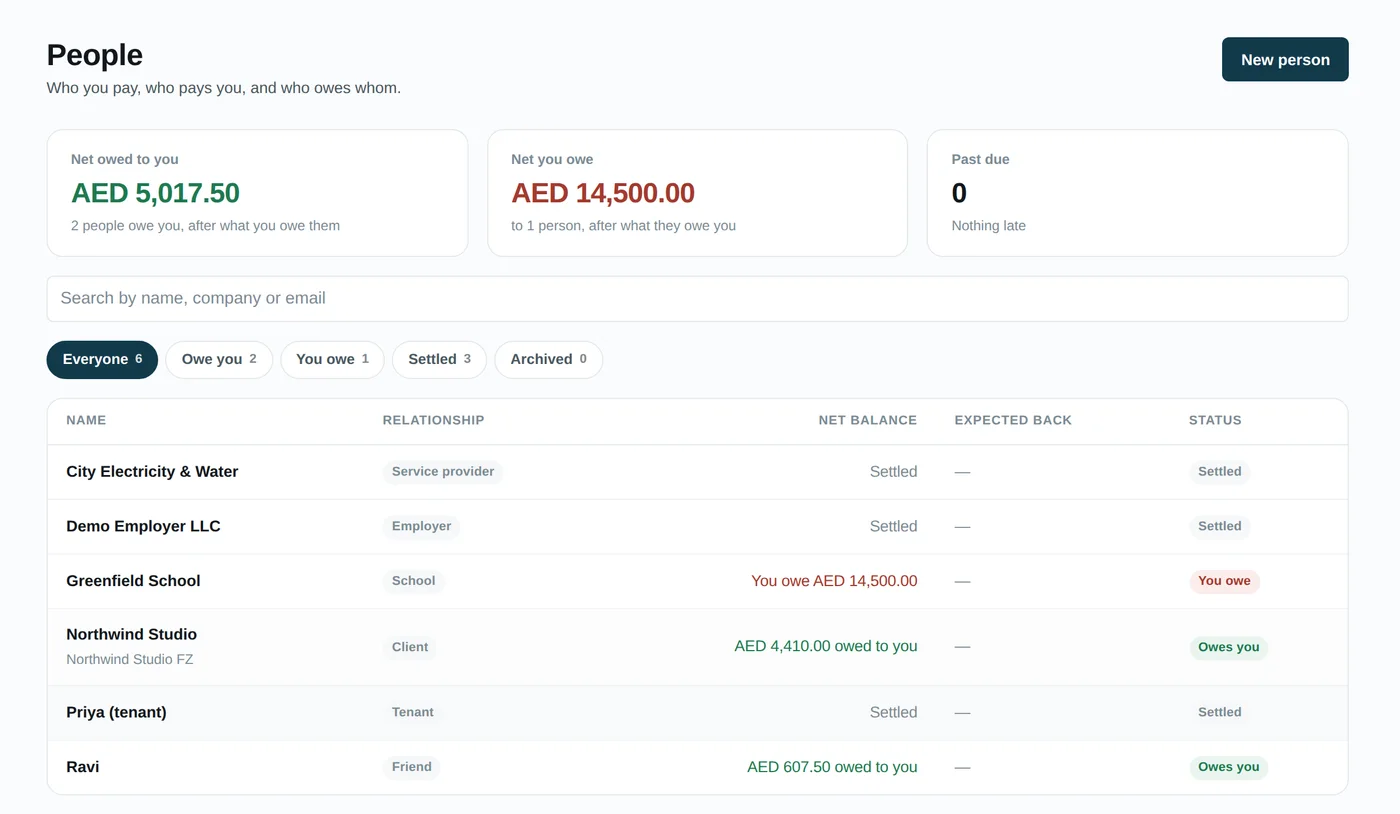
Task: Click the Friend relationship tag
Action: (411, 767)
